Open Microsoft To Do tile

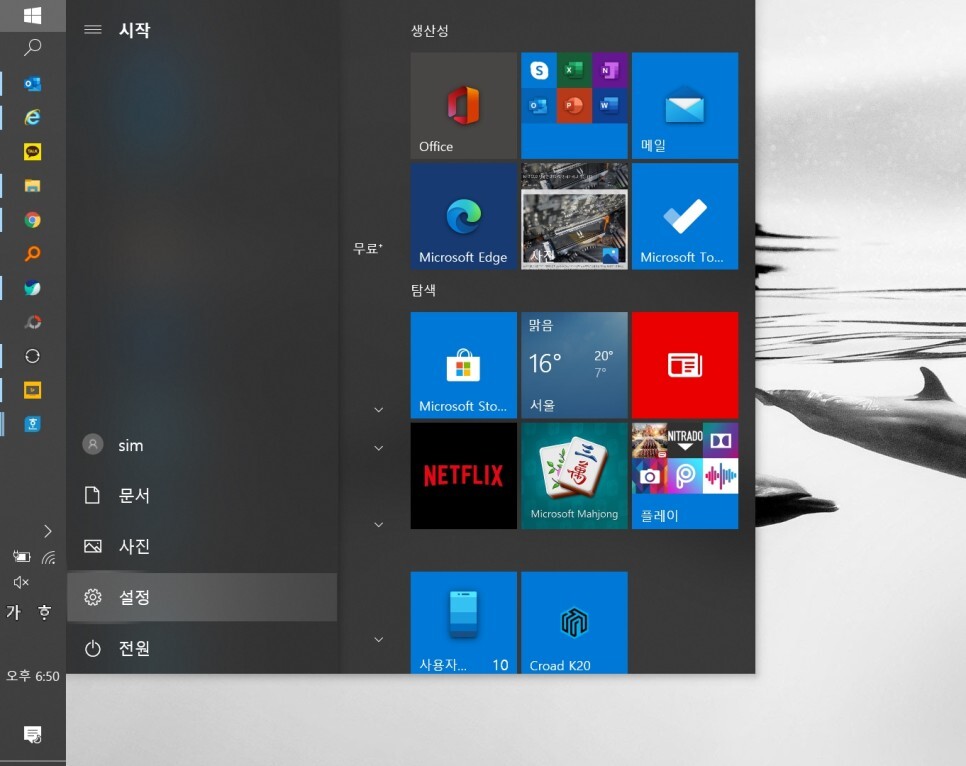click(685, 216)
